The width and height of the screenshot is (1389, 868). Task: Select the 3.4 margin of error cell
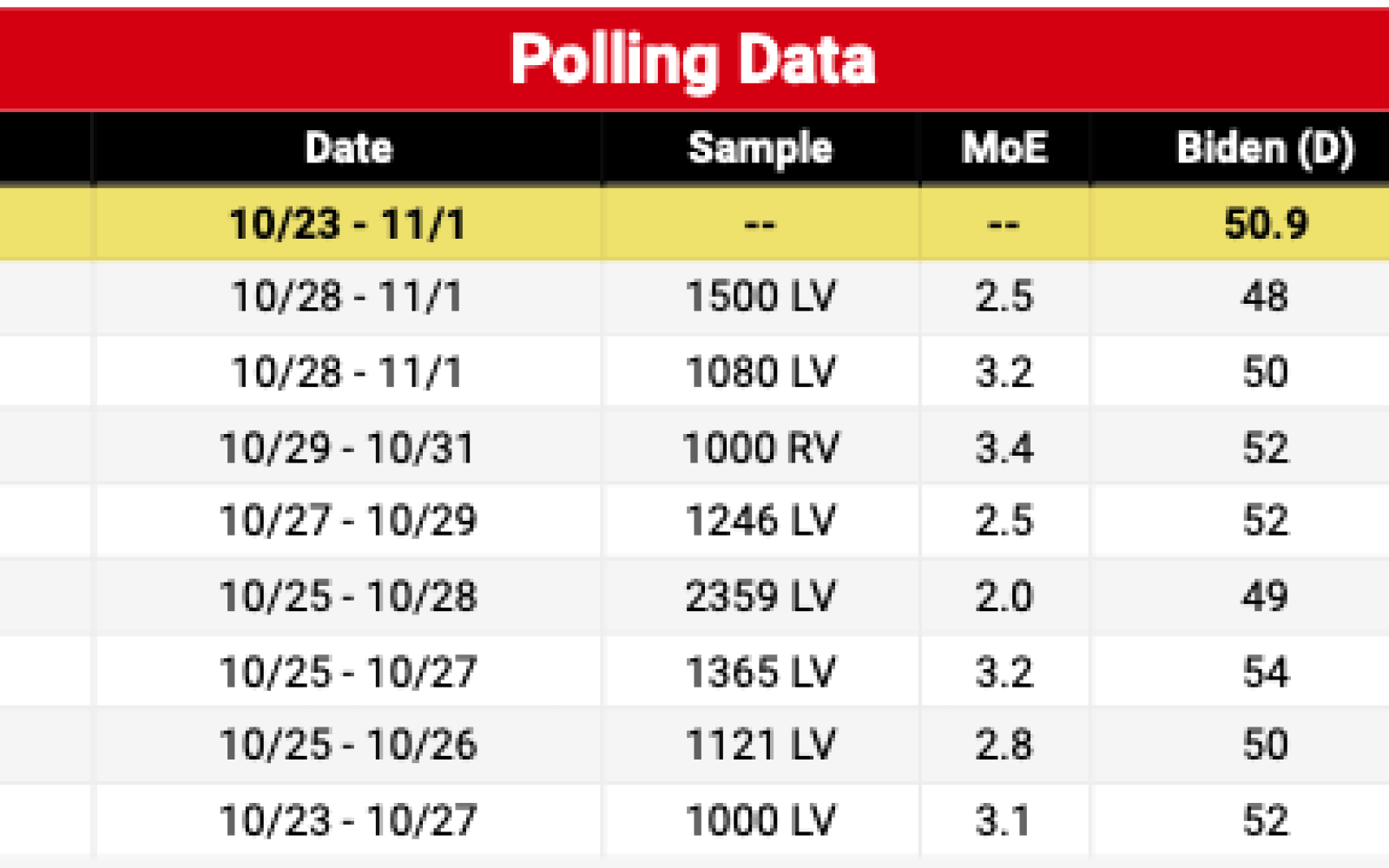click(1004, 448)
